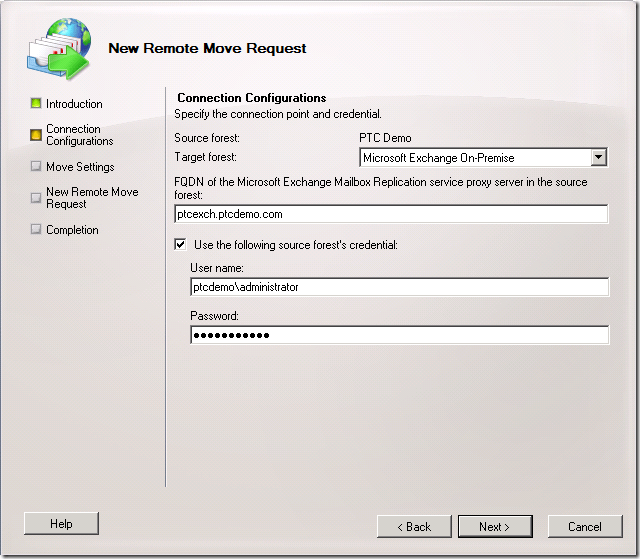640x559 pixels.
Task: Click the Specify the connection point and credential text
Action: coord(278,114)
